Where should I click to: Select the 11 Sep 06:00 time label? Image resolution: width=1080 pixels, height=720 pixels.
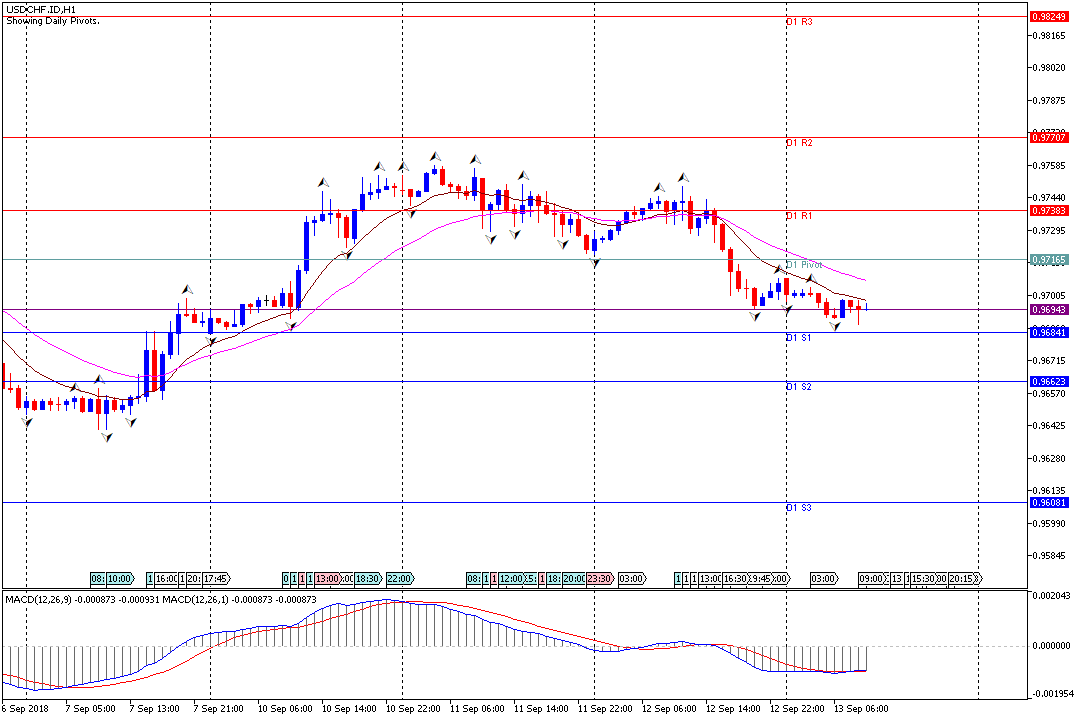(x=477, y=709)
